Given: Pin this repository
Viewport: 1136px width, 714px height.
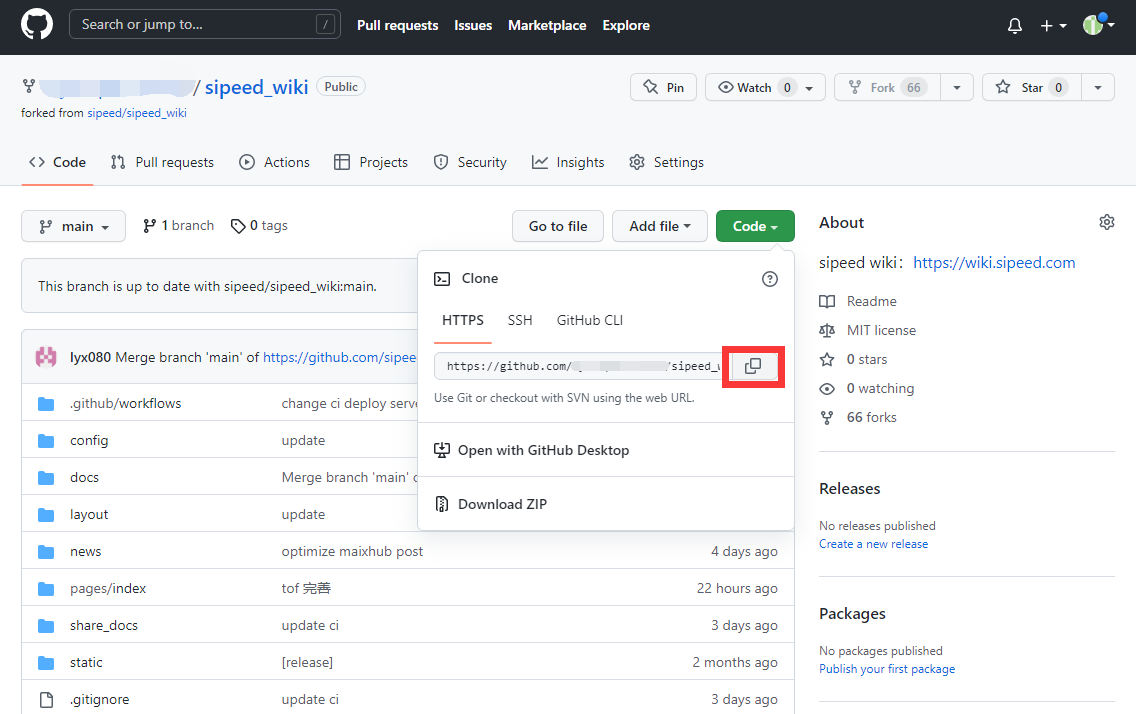Looking at the screenshot, I should coord(663,88).
